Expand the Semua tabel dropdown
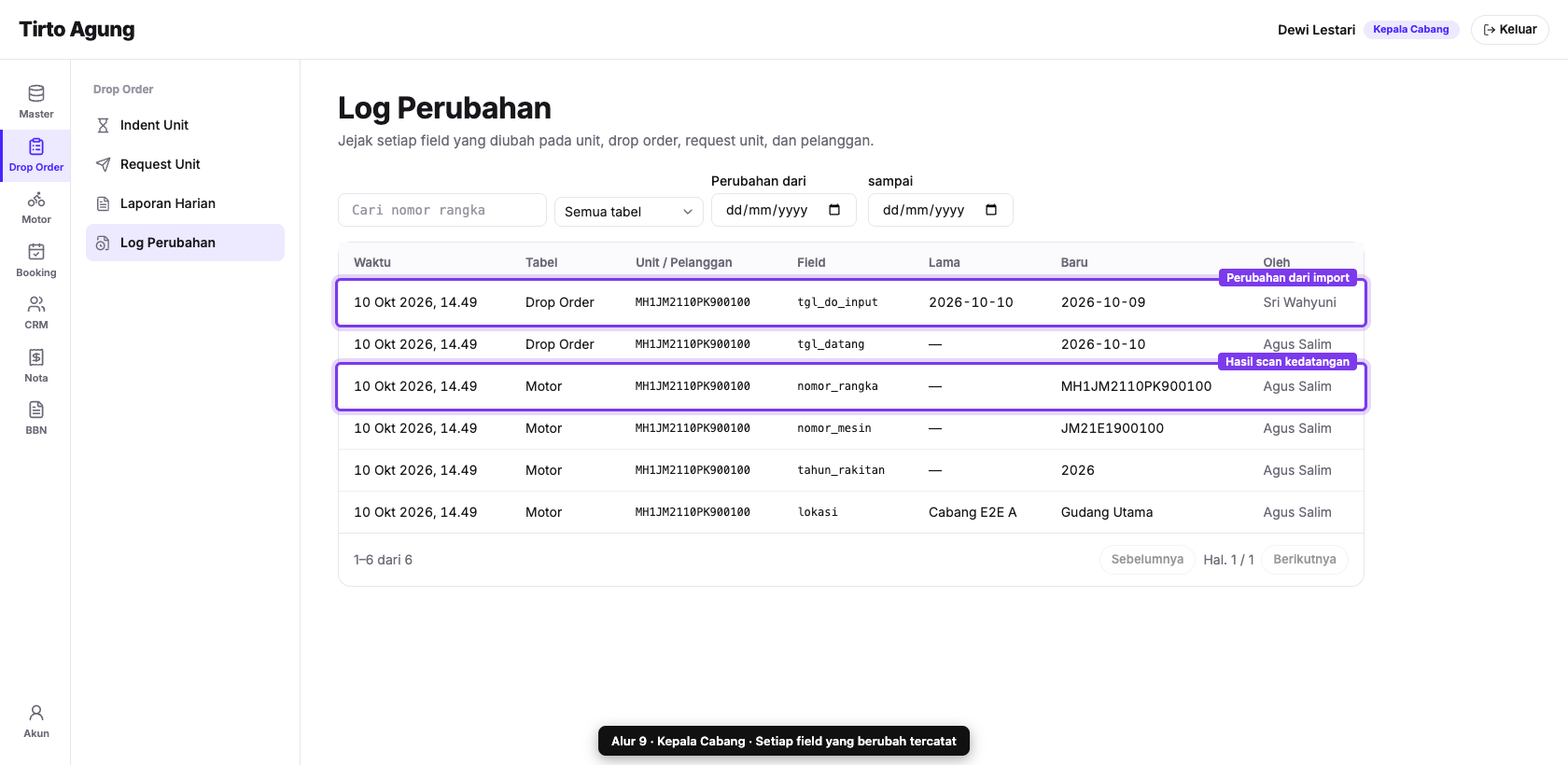Image resolution: width=1568 pixels, height=765 pixels. point(629,212)
